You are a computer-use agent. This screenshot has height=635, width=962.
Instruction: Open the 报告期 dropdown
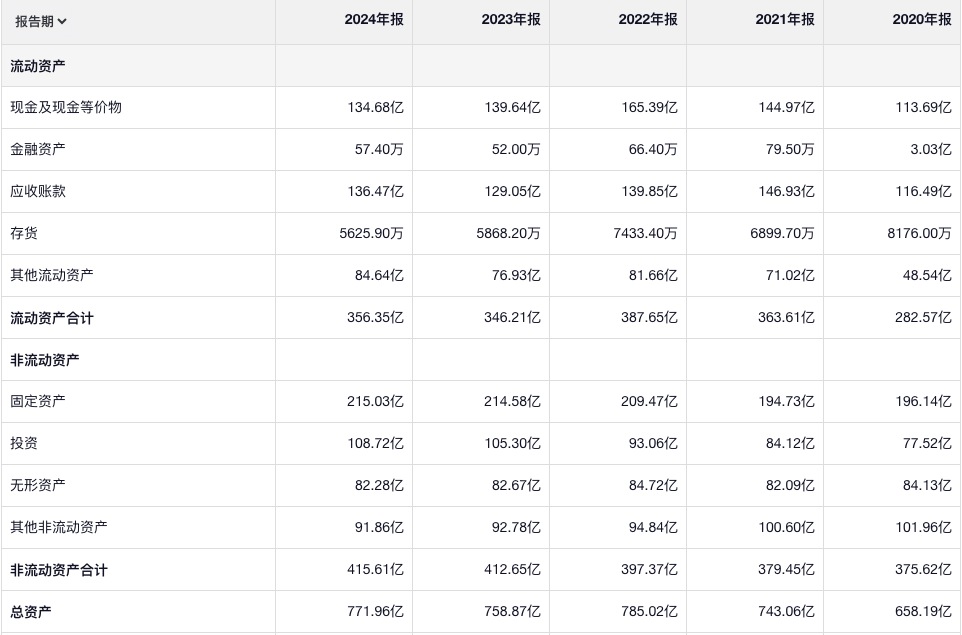coord(41,21)
